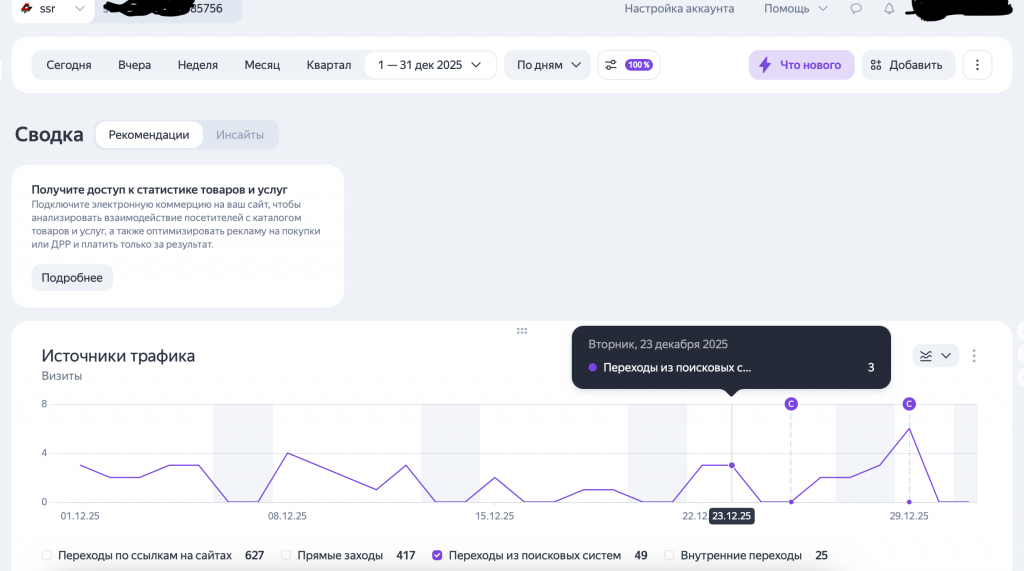
Task: Open 'Настройка аккаунта' link
Action: pos(679,8)
